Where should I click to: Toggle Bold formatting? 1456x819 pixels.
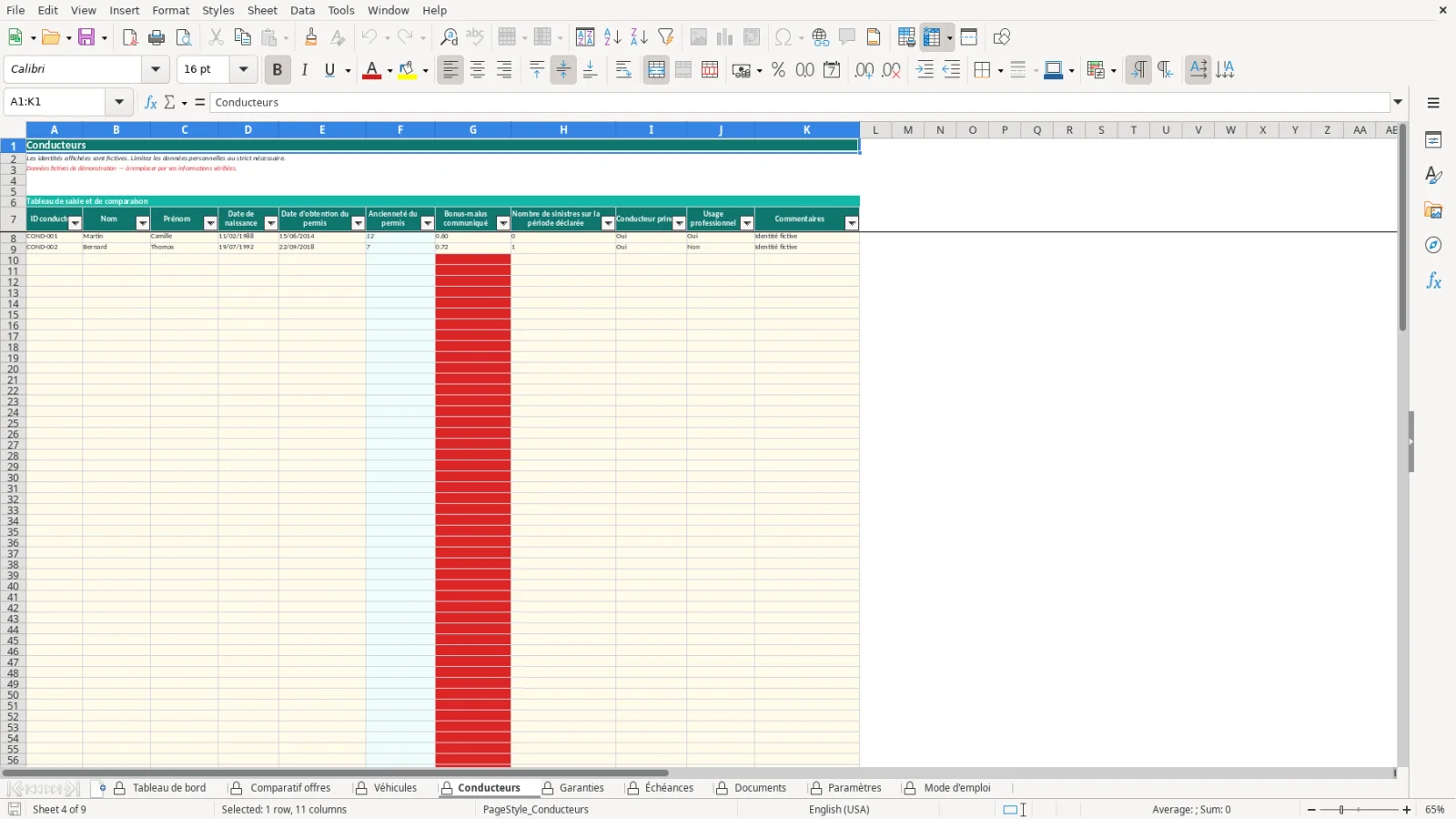278,70
